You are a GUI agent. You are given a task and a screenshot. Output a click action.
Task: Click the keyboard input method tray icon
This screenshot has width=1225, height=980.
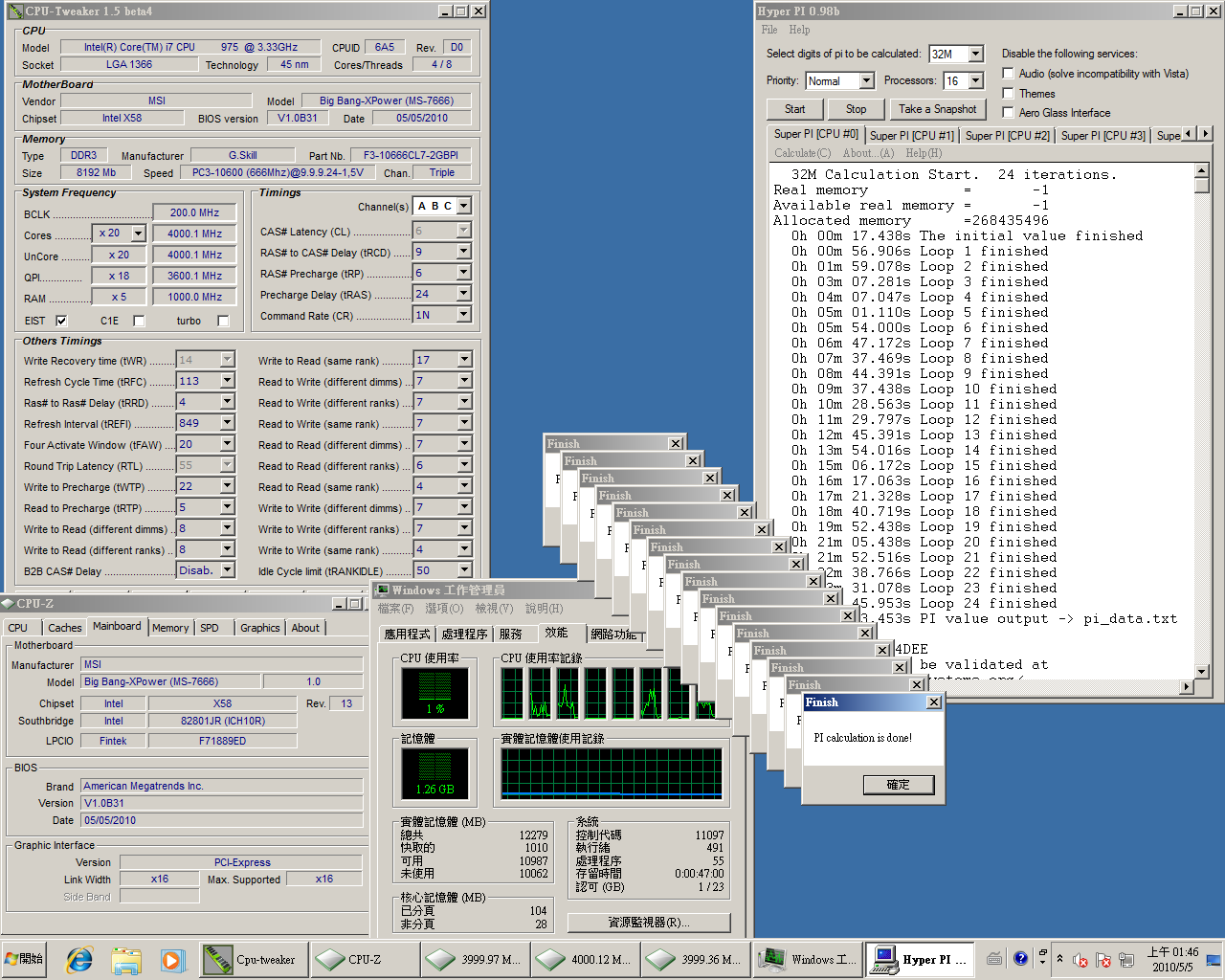point(995,958)
